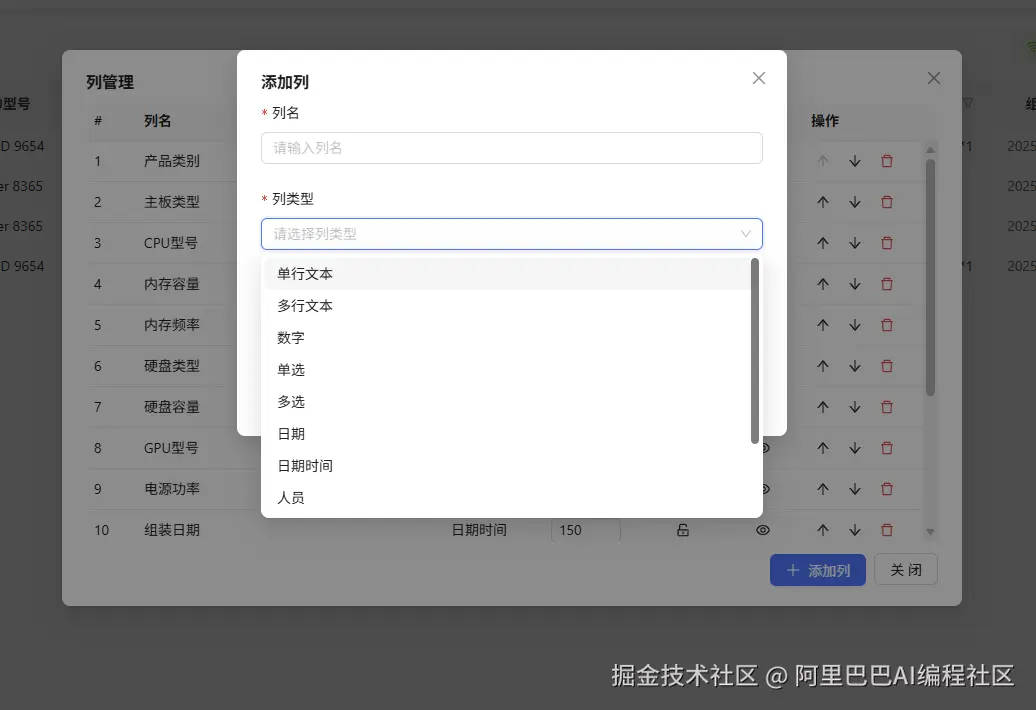Click the 日期时间 type cell of 组装日期

[x=479, y=530]
